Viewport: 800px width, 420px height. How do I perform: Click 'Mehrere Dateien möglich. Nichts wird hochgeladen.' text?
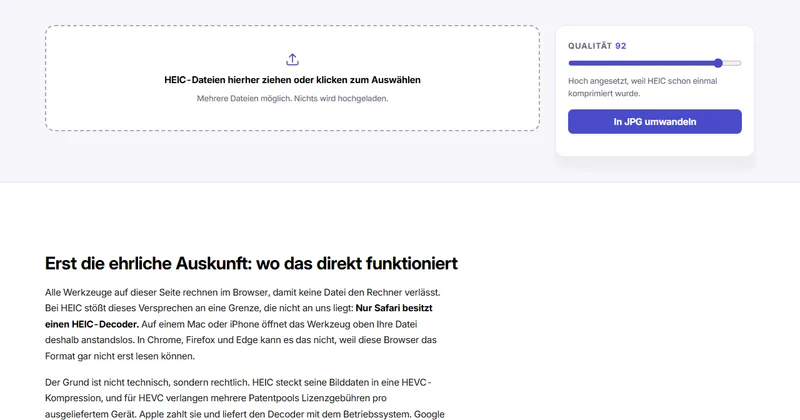pos(292,98)
